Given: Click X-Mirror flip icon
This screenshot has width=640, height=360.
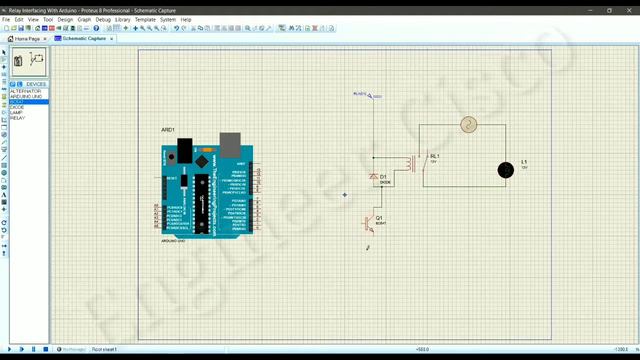Looking at the screenshot, I should pyautogui.click(x=4, y=246).
